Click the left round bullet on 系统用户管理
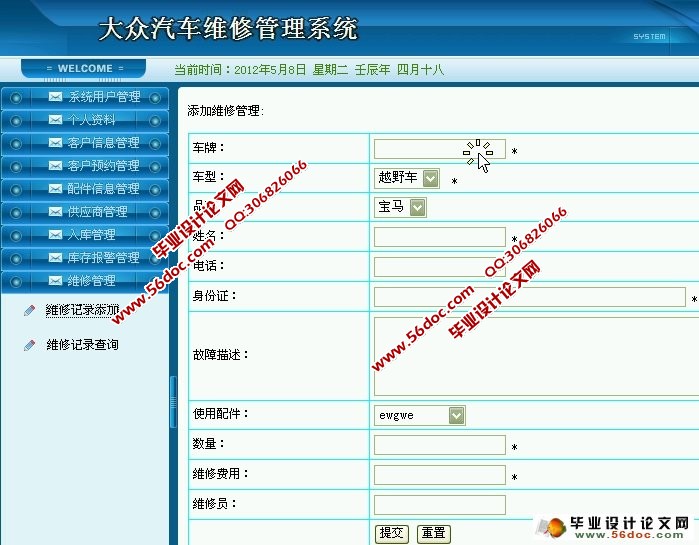The width and height of the screenshot is (699, 545). [16, 98]
